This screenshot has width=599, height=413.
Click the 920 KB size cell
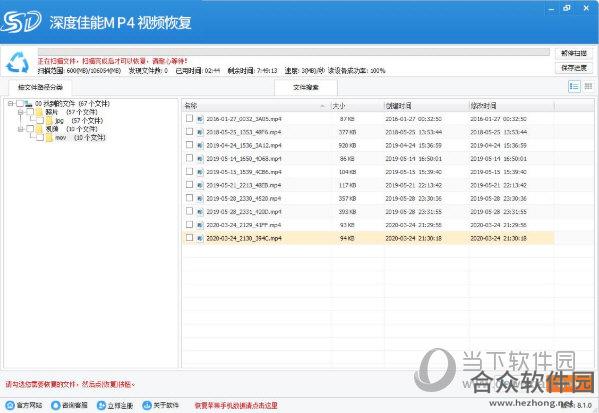coord(347,146)
